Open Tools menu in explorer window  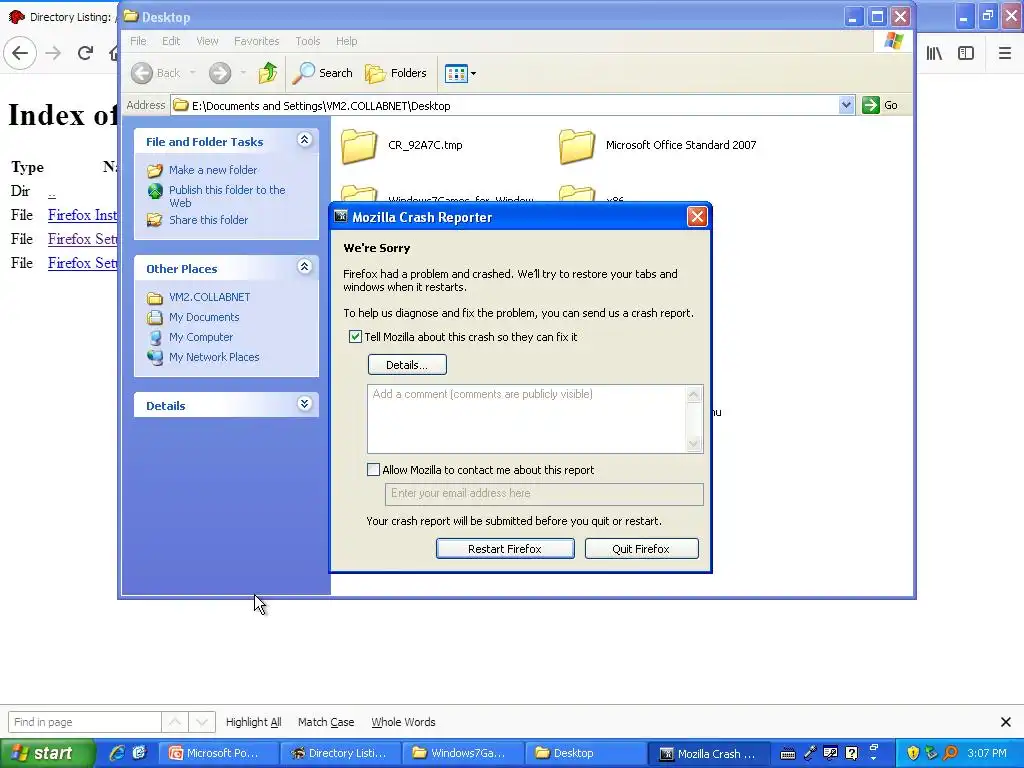tap(307, 40)
